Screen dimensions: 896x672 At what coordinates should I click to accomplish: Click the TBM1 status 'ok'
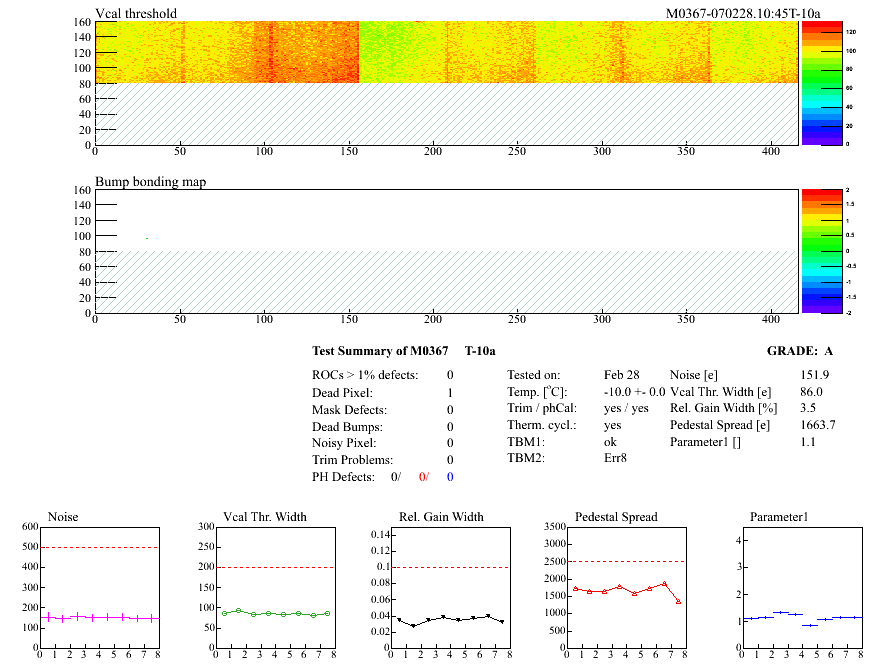(610, 442)
